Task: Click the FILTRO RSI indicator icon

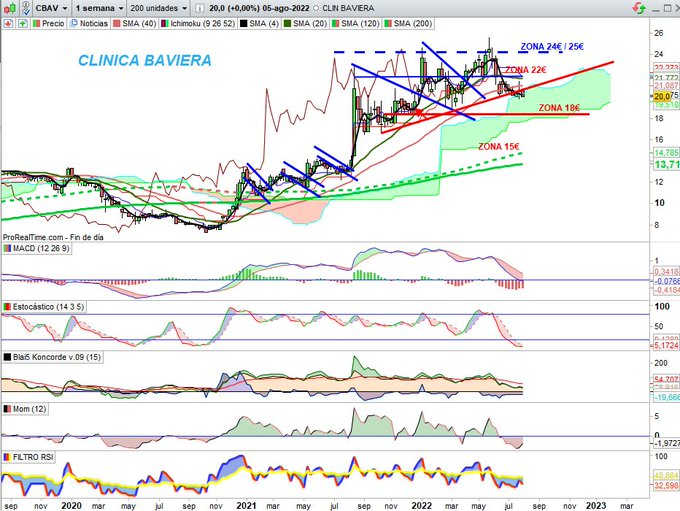Action: click(x=6, y=457)
